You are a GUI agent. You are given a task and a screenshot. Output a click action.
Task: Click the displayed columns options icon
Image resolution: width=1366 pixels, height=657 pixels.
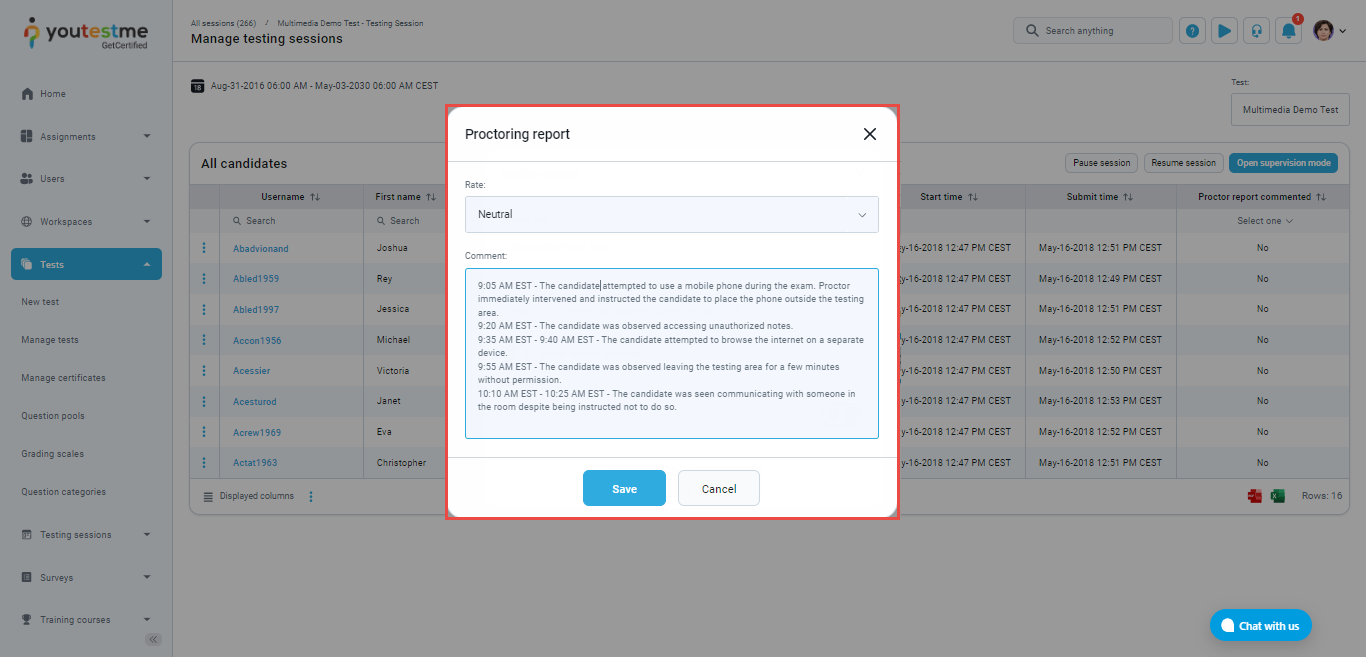coord(311,496)
